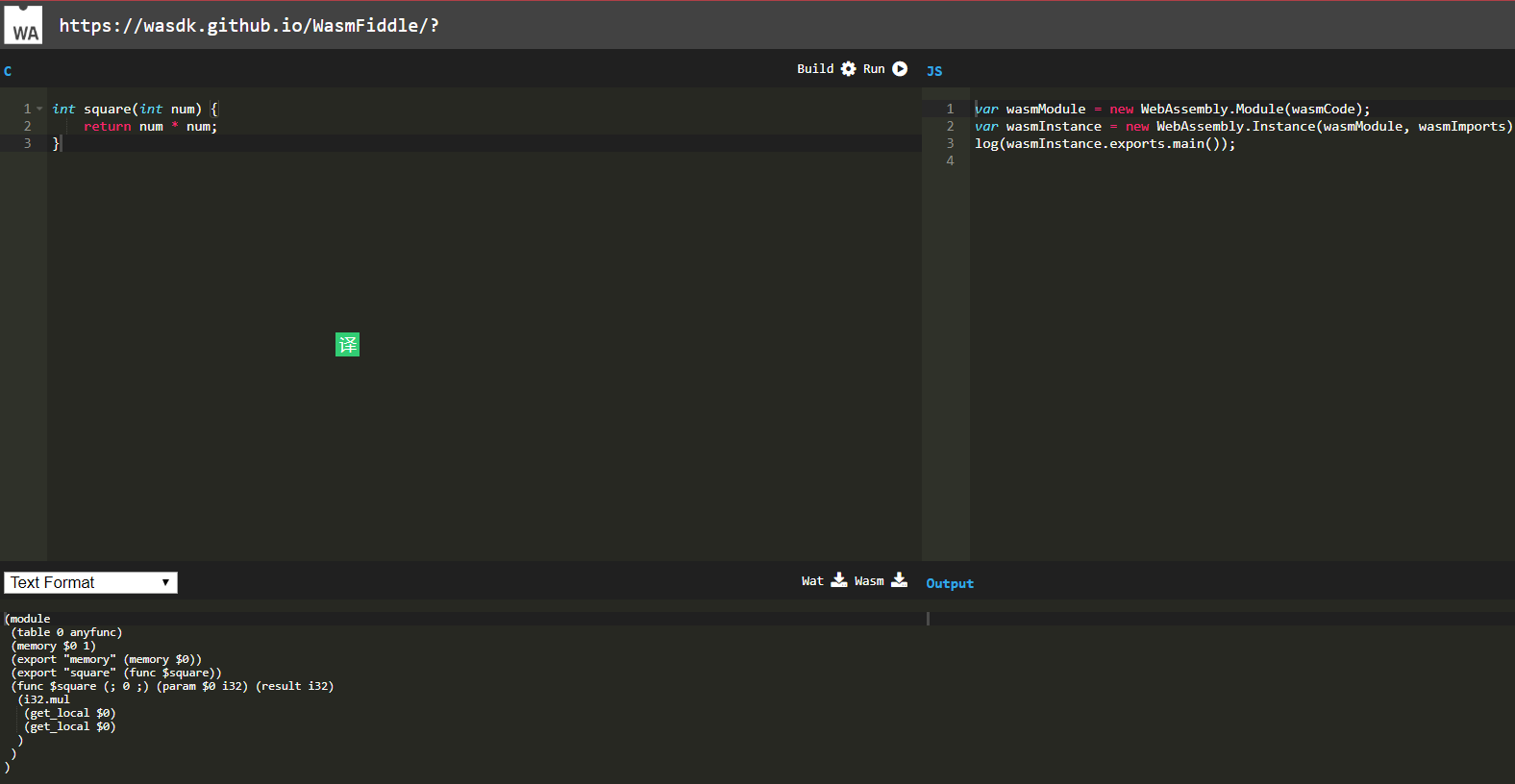Open the WasmFiddle URL link
This screenshot has height=784, width=1515.
[x=249, y=26]
